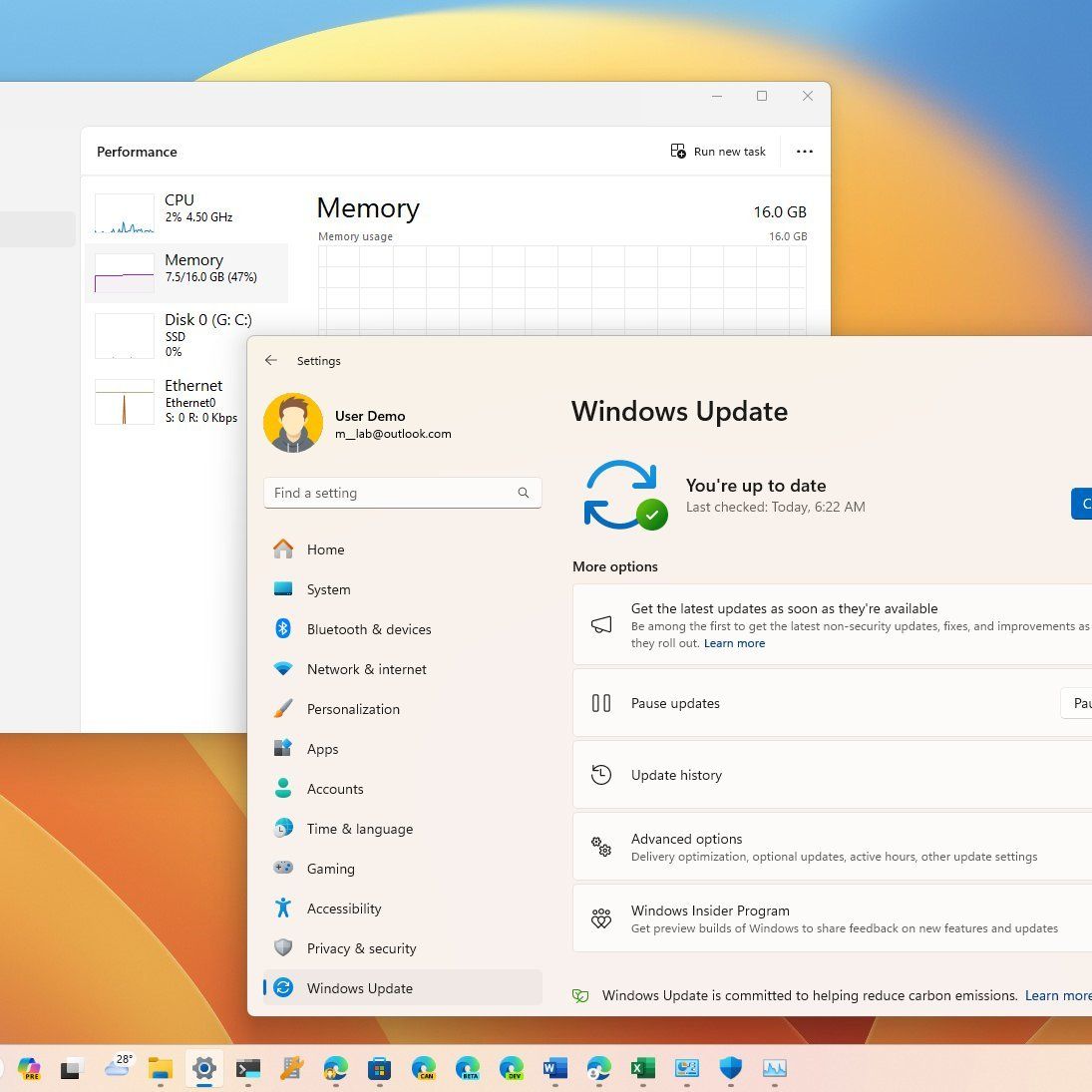Open Terminal from the taskbar
The width and height of the screenshot is (1092, 1092).
click(x=248, y=1068)
